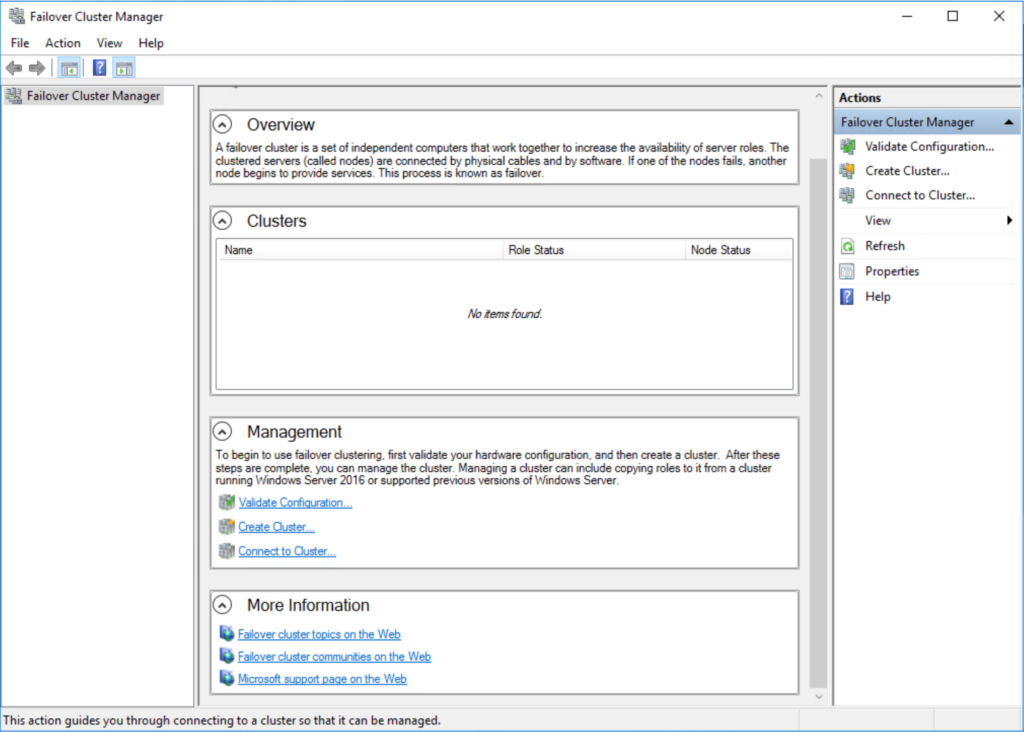Click the vertical scrollbar down arrow

[819, 696]
